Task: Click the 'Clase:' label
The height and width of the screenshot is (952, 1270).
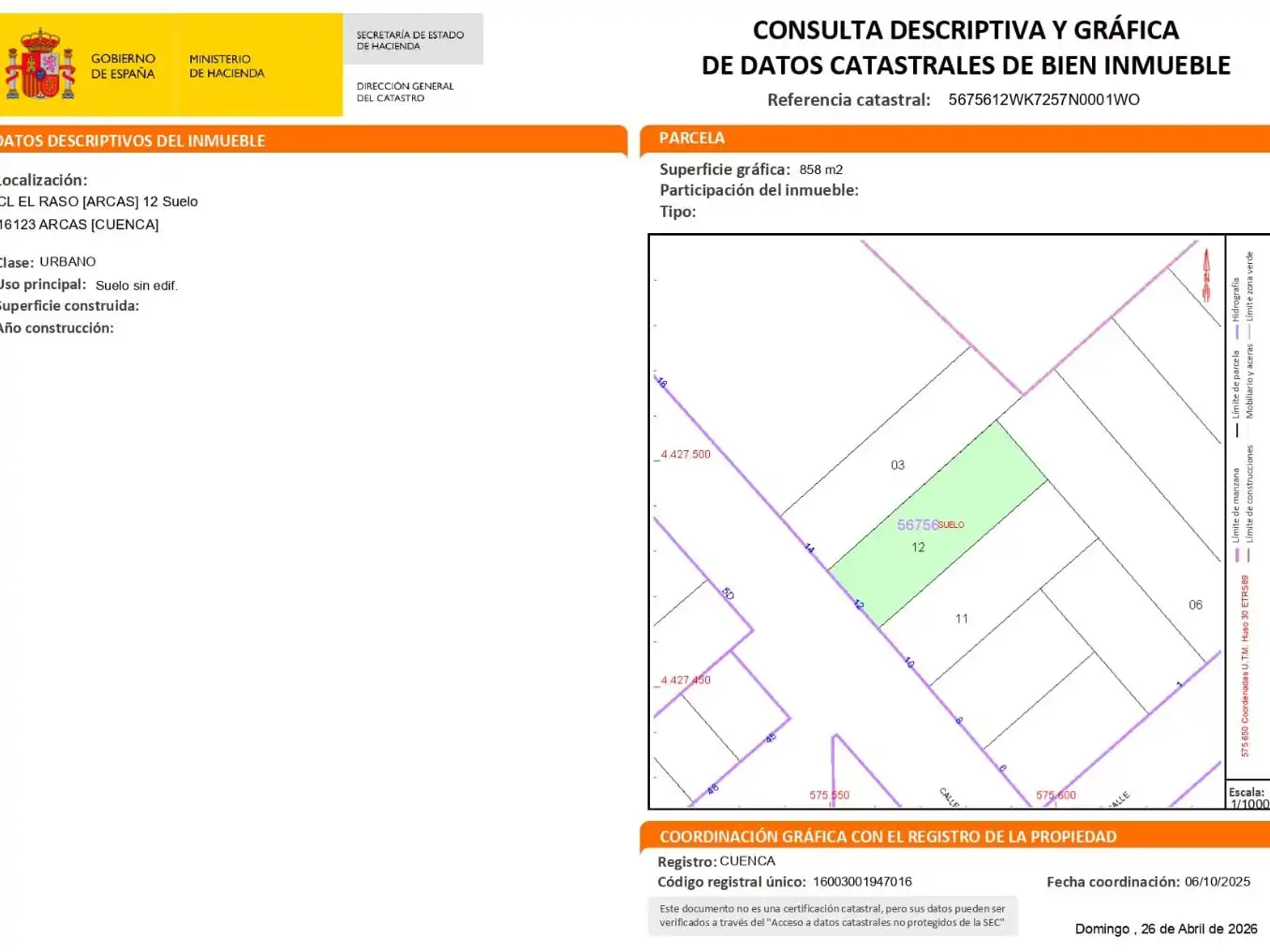Action: (17, 262)
